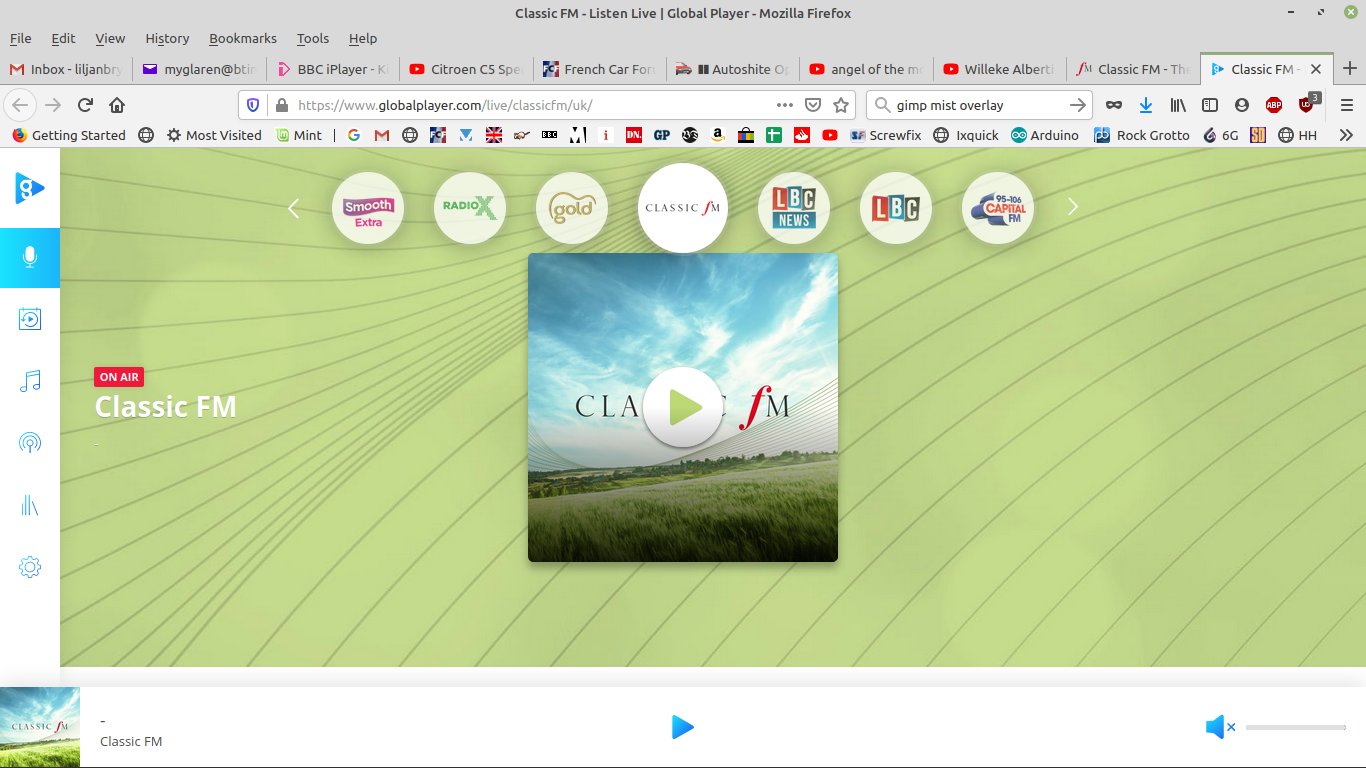Screen dimensions: 1366x768
Task: Open the Help menu
Action: [363, 38]
